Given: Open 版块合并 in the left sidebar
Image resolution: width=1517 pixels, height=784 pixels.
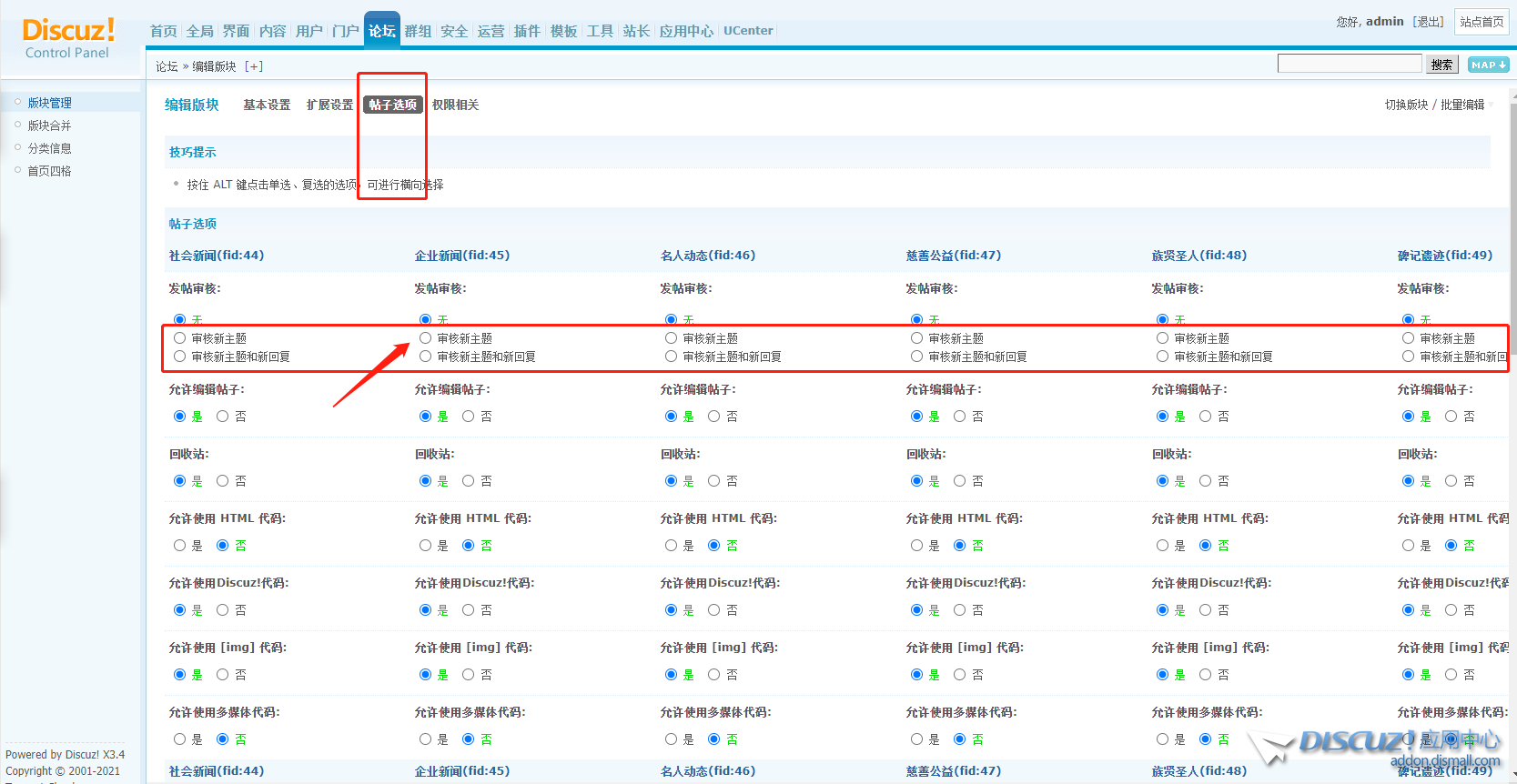Looking at the screenshot, I should coord(49,126).
